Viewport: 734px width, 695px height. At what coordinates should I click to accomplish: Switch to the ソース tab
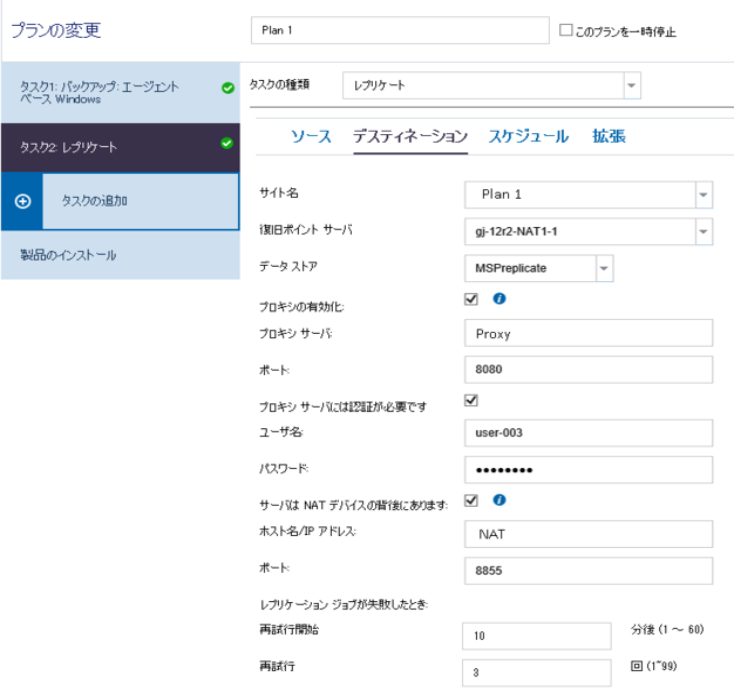pos(311,136)
